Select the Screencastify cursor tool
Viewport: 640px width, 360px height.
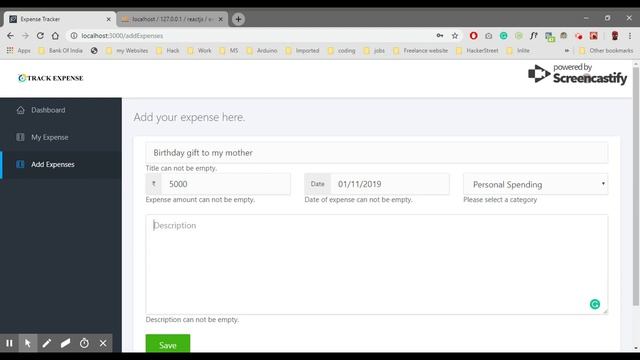point(28,343)
